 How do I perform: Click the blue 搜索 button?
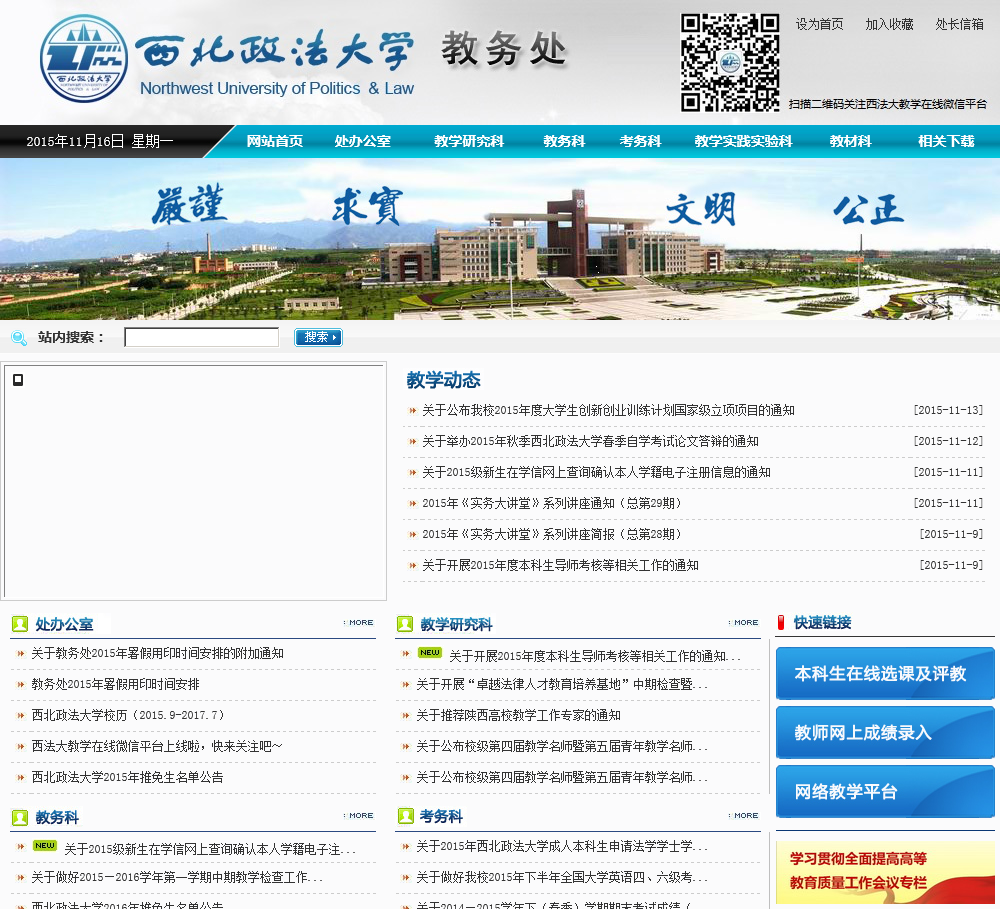pyautogui.click(x=318, y=337)
